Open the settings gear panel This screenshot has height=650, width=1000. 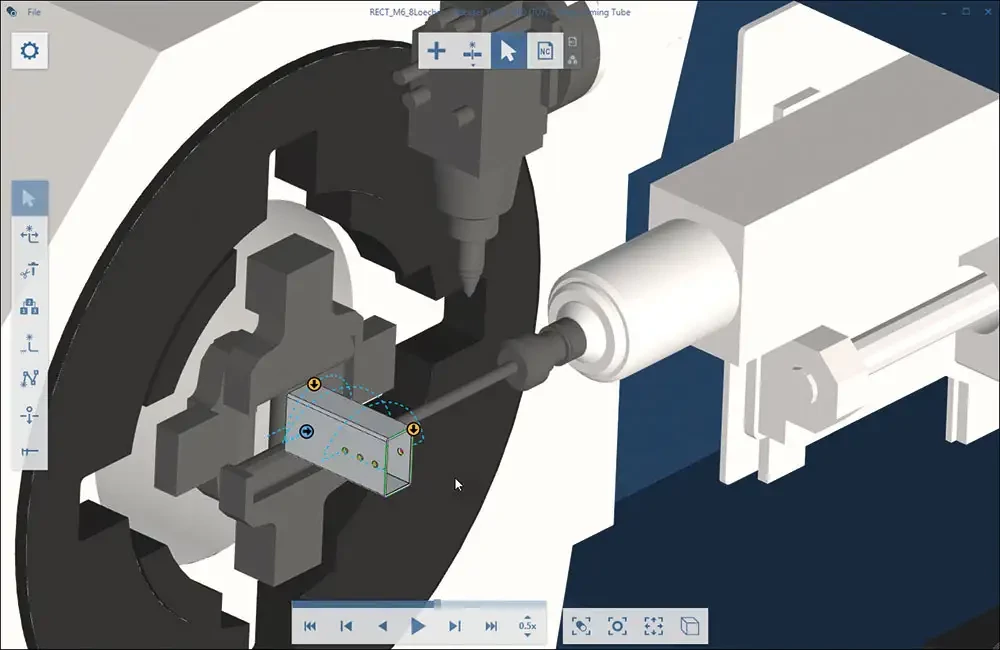30,50
